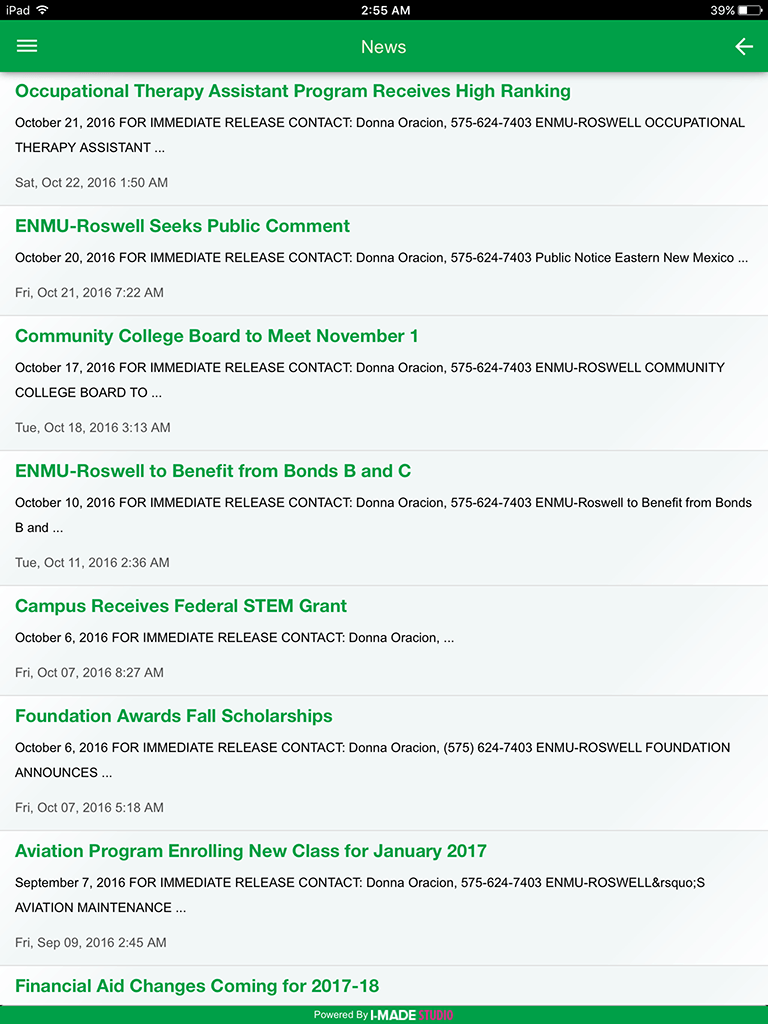Open Campus Receives Federal STEM Grant
Screen dimensions: 768x1024
click(181, 606)
